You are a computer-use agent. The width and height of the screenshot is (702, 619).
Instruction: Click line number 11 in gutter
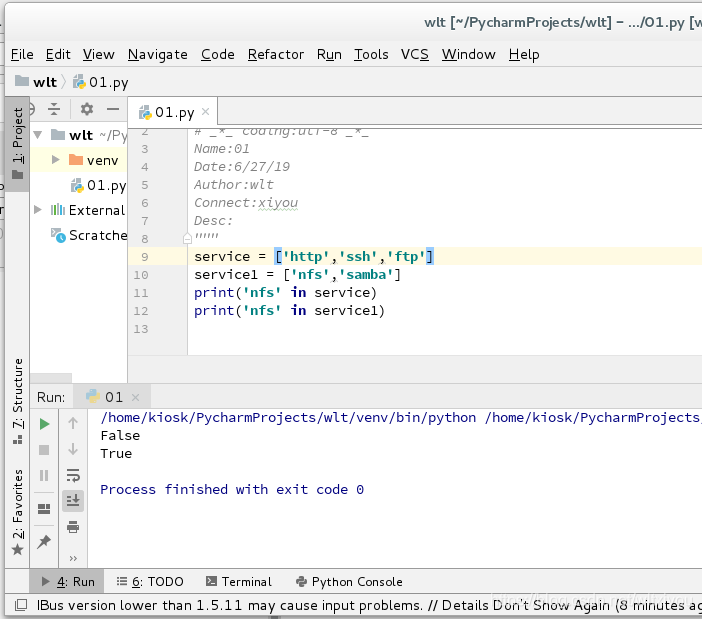point(141,293)
